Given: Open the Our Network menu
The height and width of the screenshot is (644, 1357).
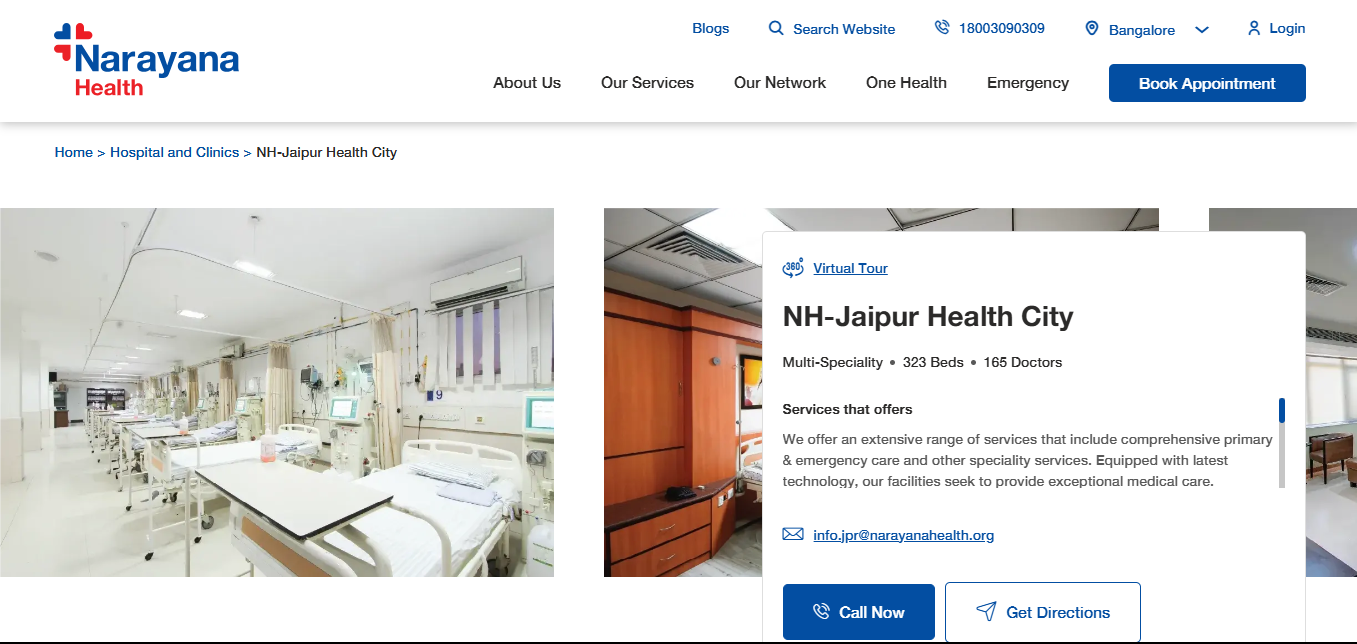Looking at the screenshot, I should [780, 83].
